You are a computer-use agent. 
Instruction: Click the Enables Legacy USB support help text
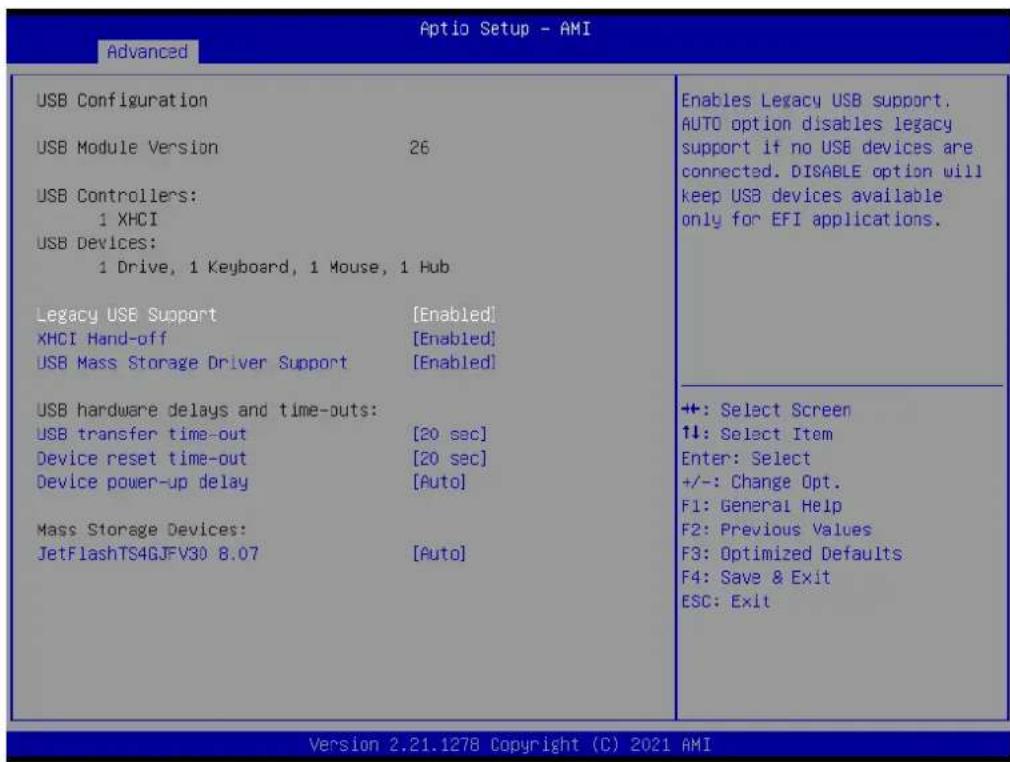pyautogui.click(x=832, y=160)
